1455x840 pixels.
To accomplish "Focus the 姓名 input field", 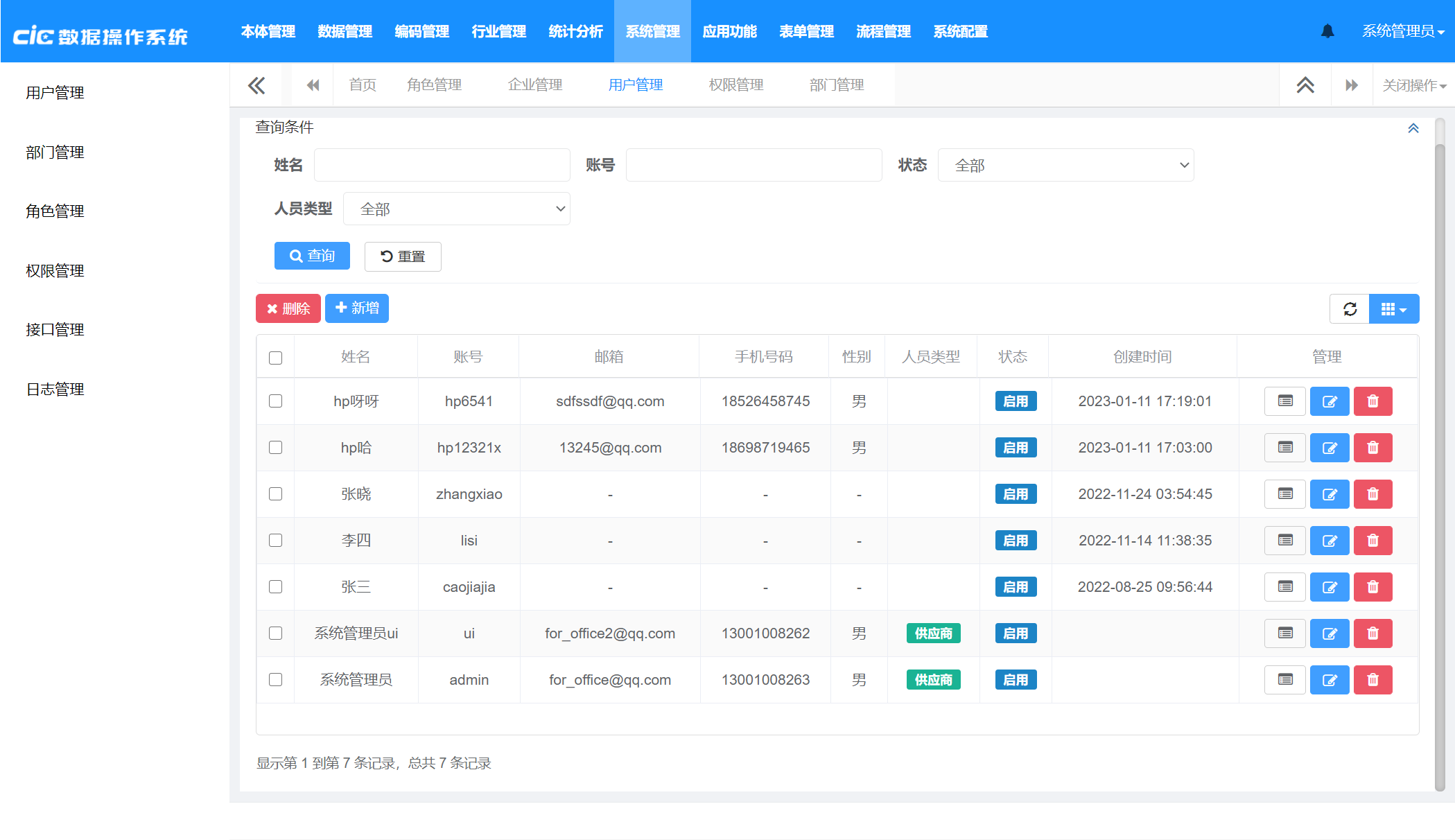I will (x=442, y=166).
